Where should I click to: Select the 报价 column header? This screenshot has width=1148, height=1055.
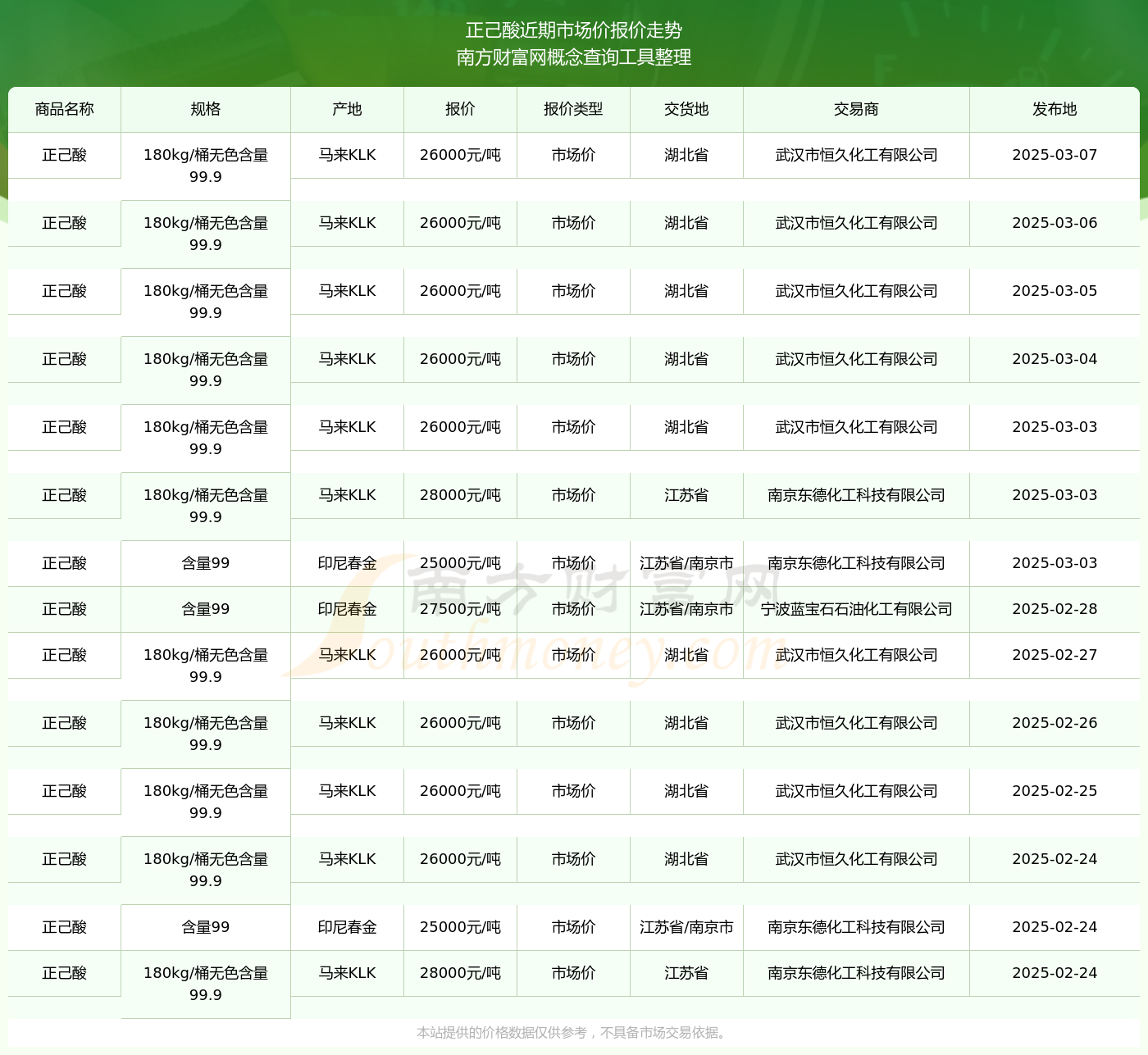[x=461, y=109]
